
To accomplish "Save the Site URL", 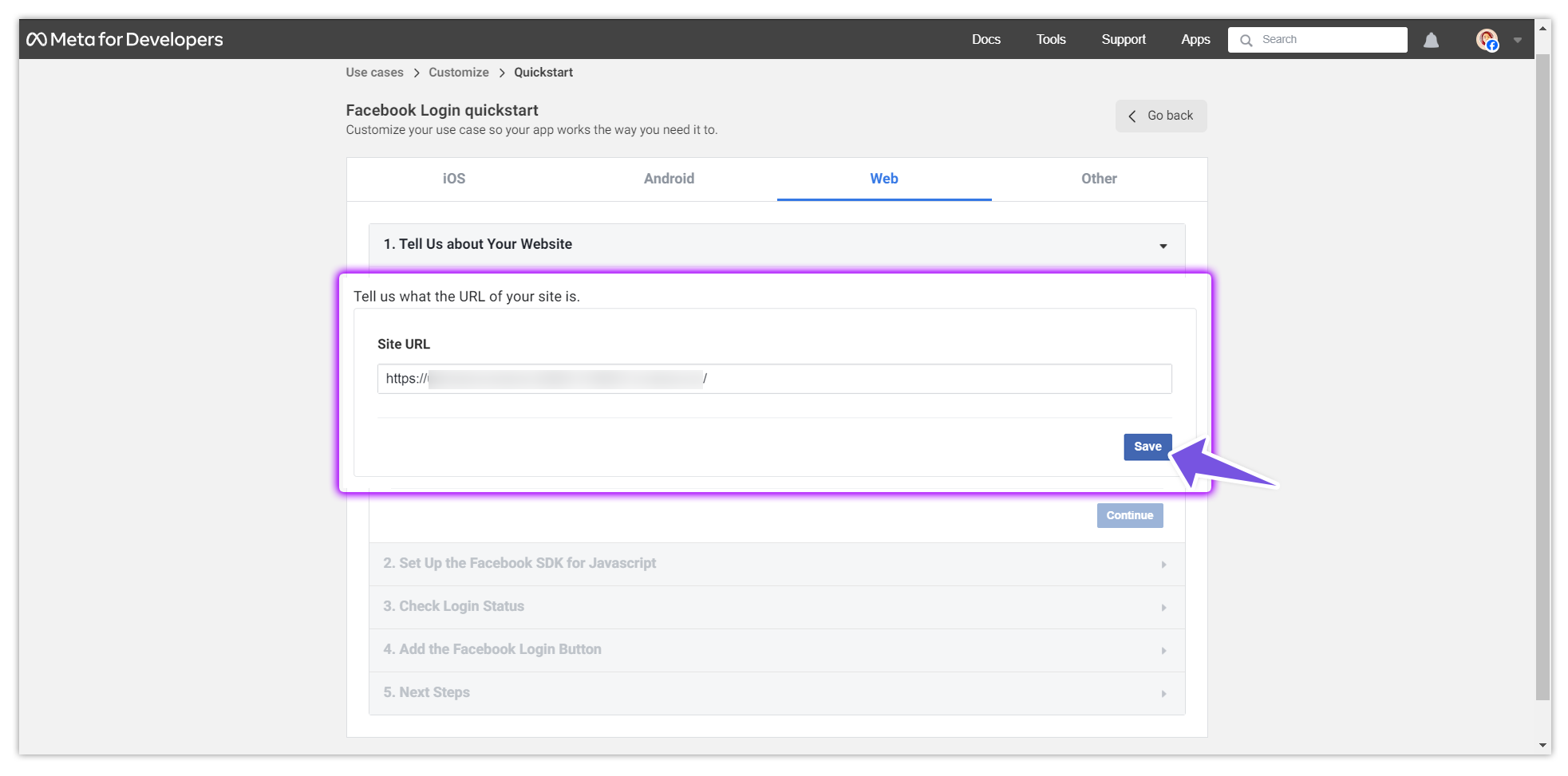I will [1147, 447].
